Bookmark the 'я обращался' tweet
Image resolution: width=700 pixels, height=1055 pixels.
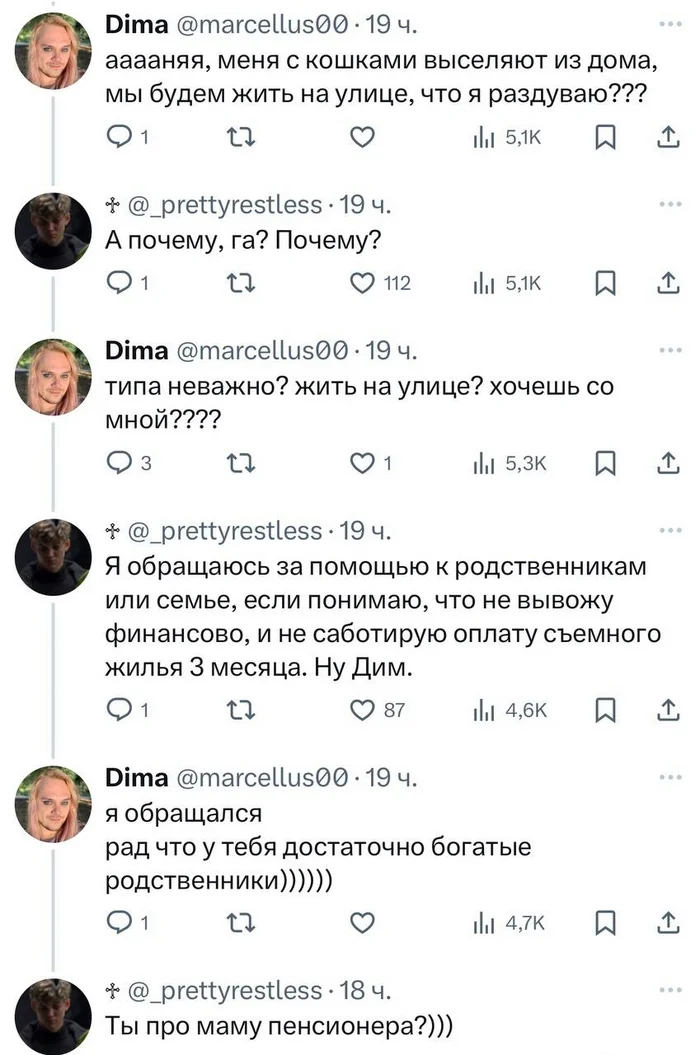click(x=604, y=925)
